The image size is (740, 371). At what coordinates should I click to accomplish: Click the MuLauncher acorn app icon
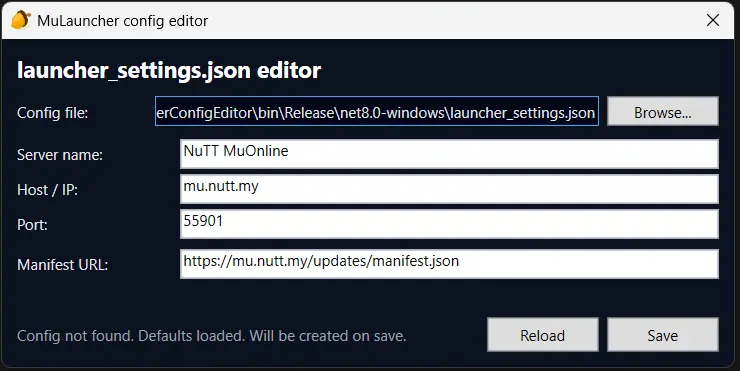coord(20,20)
